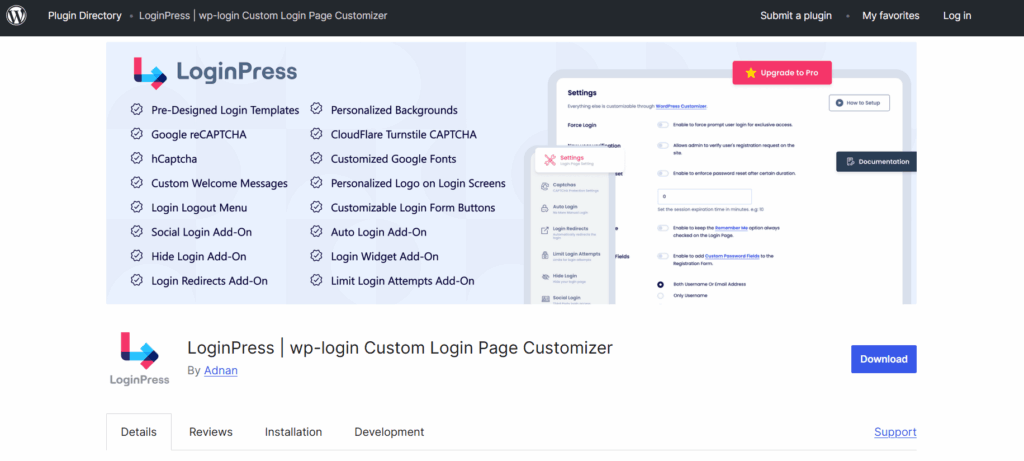Select the Hide Login eye icon

545,278
